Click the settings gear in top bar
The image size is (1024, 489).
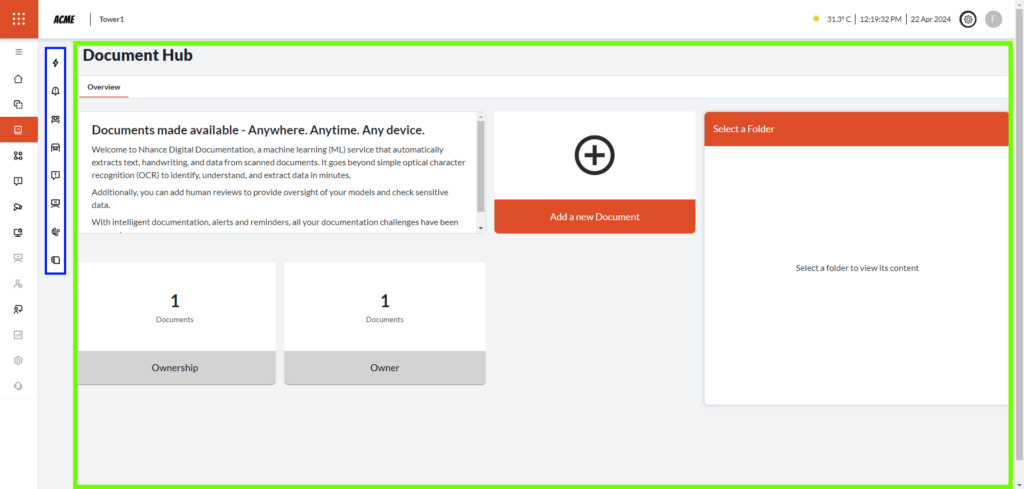pyautogui.click(x=967, y=19)
